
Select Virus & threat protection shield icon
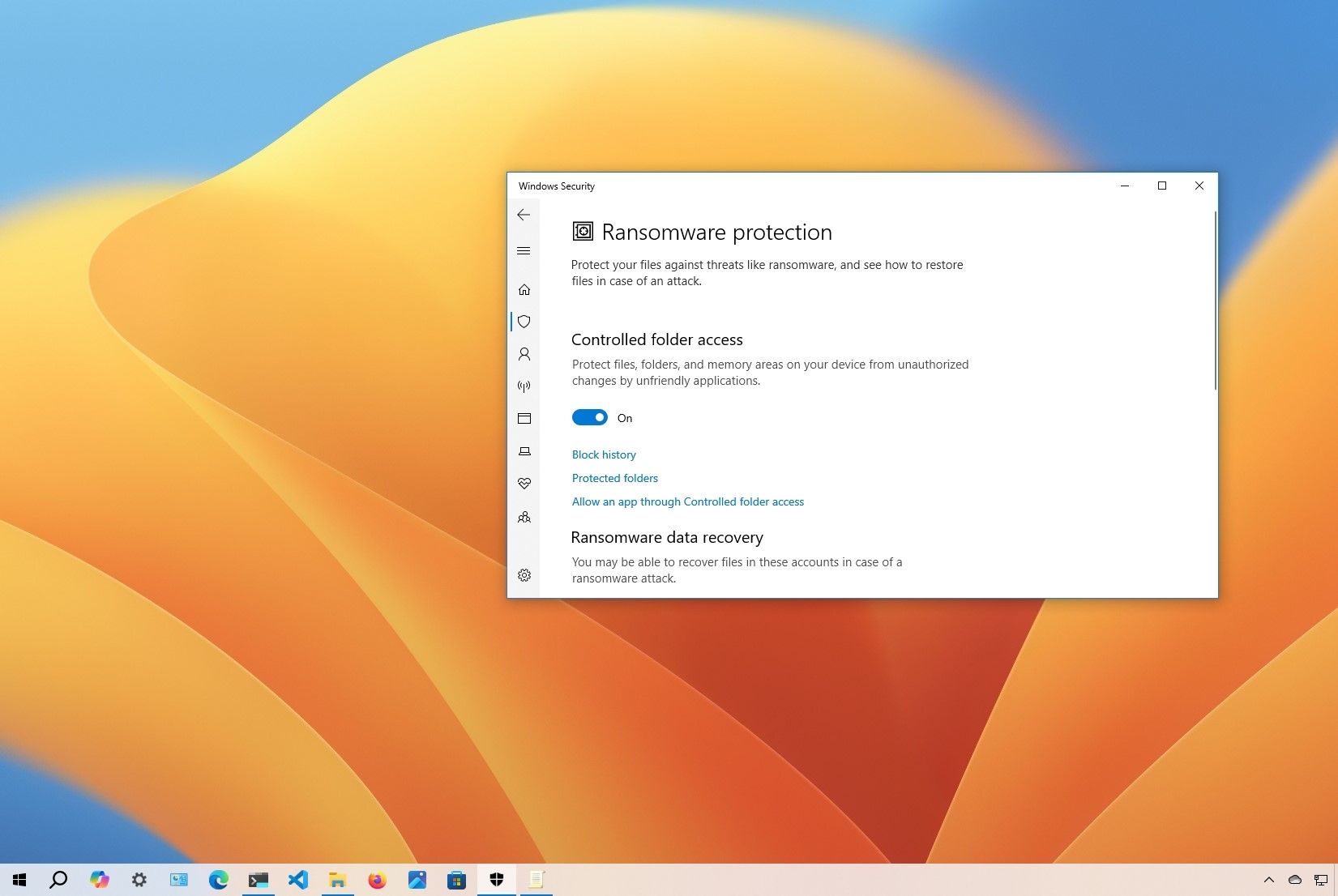pyautogui.click(x=524, y=322)
